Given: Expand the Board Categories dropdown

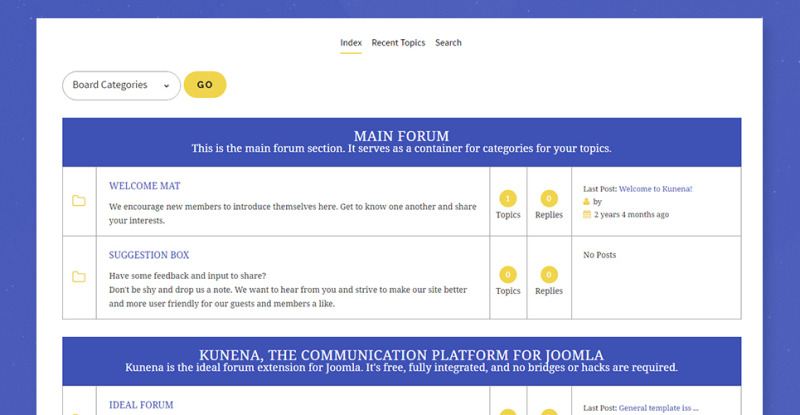Looking at the screenshot, I should tap(121, 85).
